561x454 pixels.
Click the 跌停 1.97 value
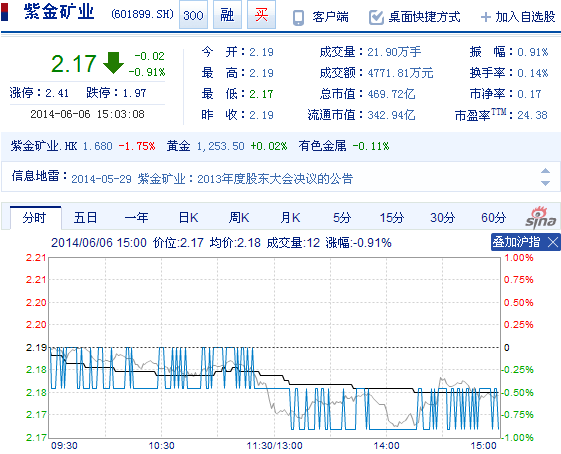pos(134,93)
